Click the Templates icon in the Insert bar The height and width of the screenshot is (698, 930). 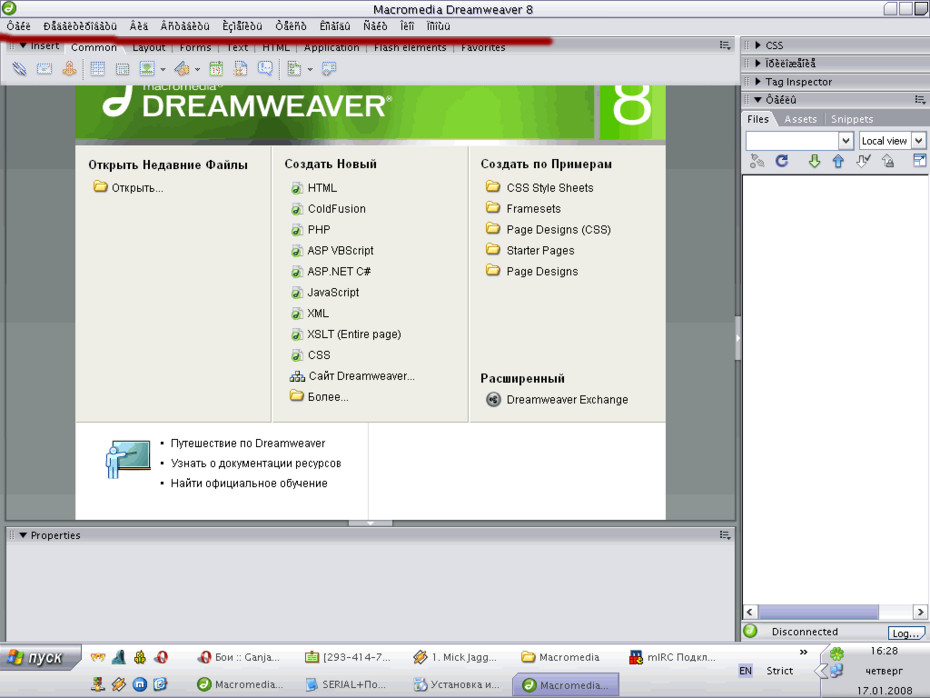click(294, 69)
